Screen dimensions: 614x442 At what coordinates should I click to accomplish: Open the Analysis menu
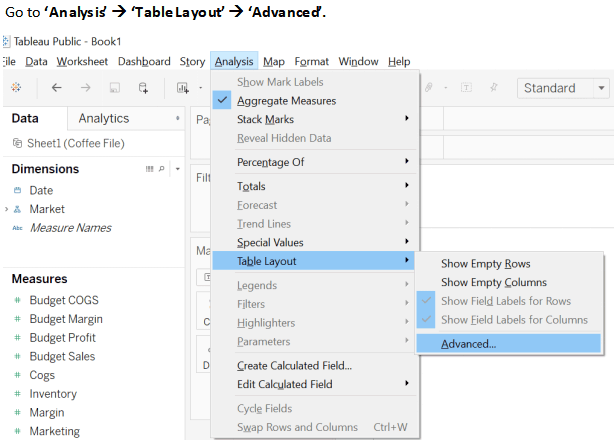(x=234, y=61)
